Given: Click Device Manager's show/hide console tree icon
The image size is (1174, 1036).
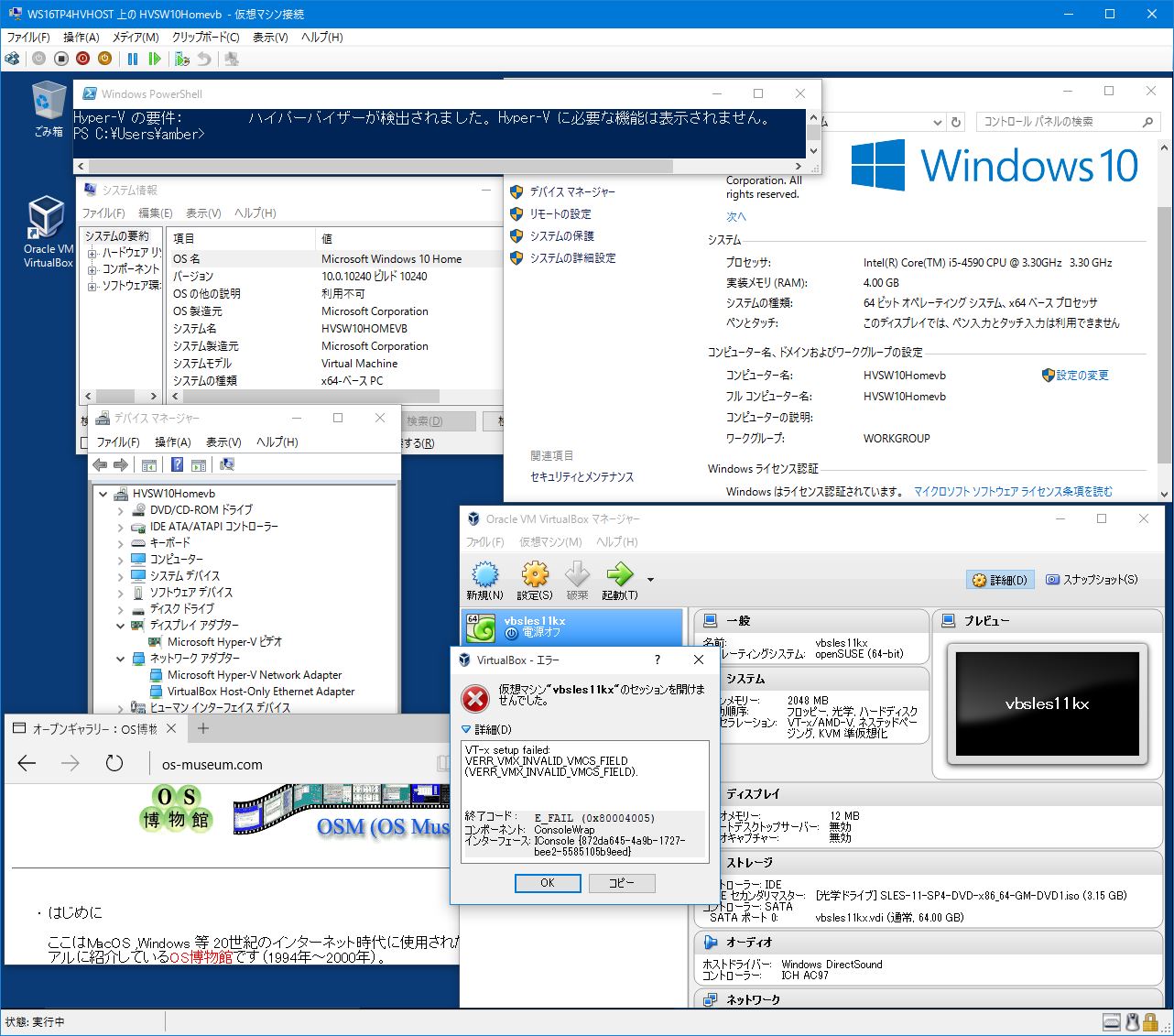Looking at the screenshot, I should pyautogui.click(x=149, y=464).
